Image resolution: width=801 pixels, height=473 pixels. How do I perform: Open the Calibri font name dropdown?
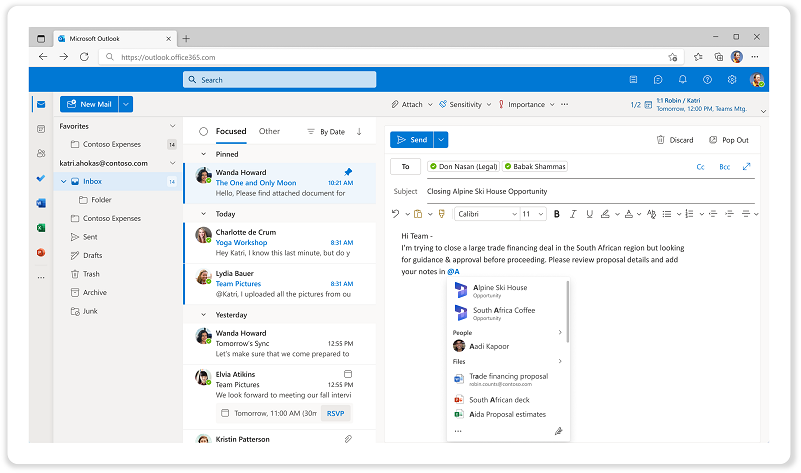click(486, 214)
